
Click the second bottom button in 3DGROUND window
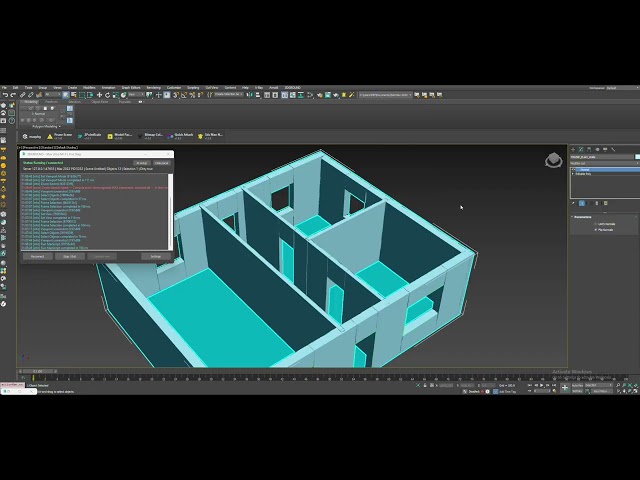pos(70,256)
